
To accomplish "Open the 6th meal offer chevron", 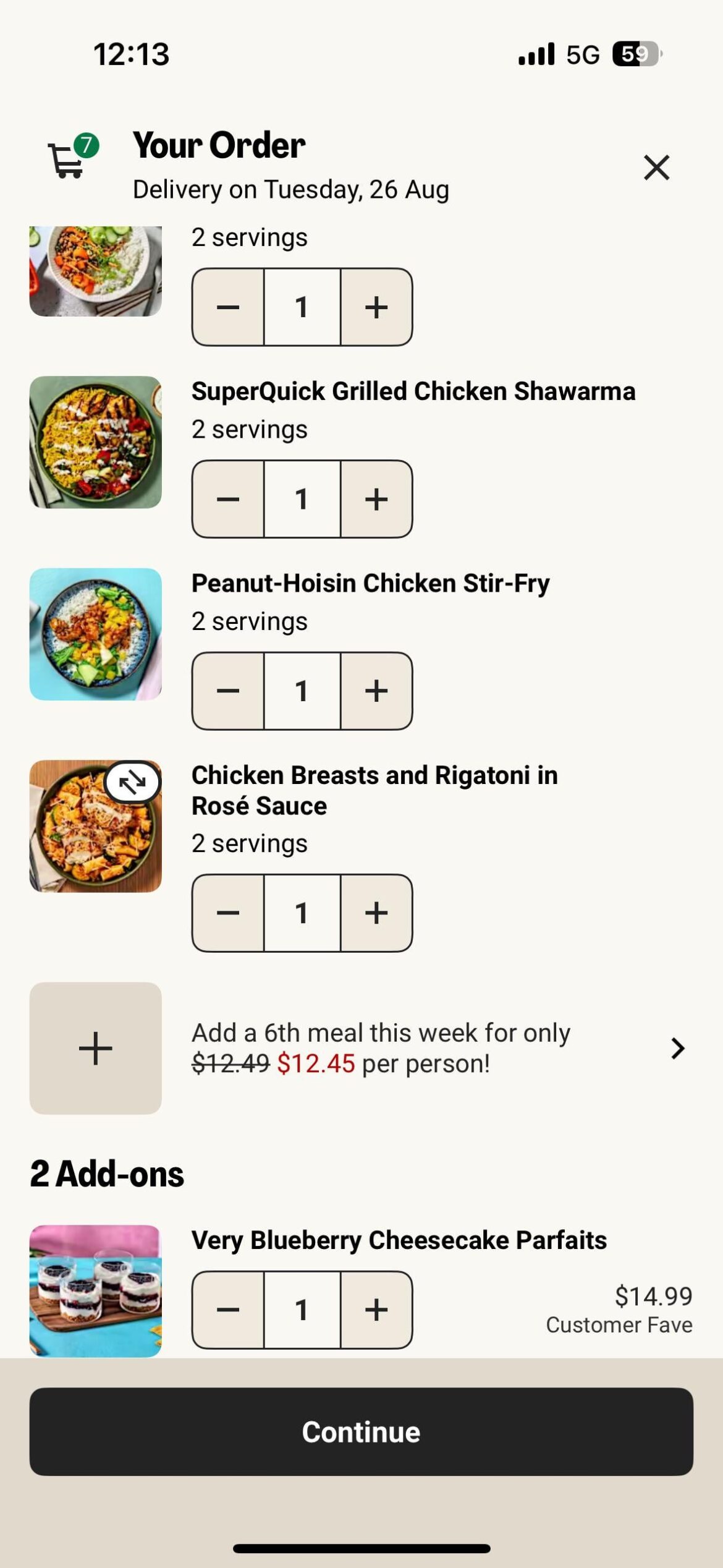I will click(678, 1048).
